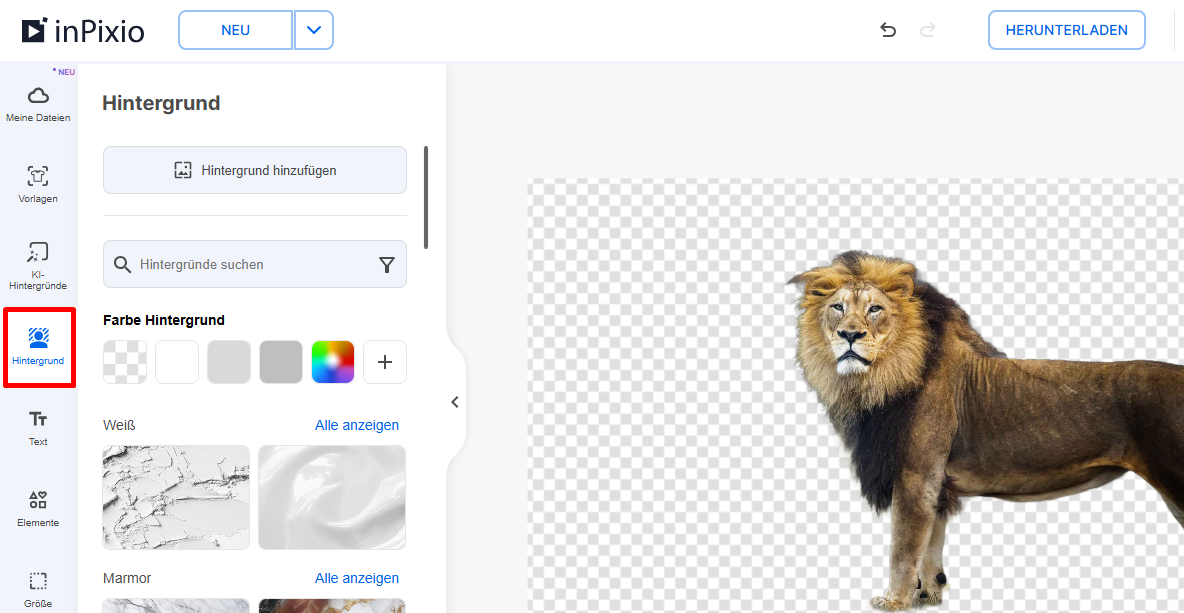Show all Marmor backgrounds
1184x613 pixels.
click(357, 578)
